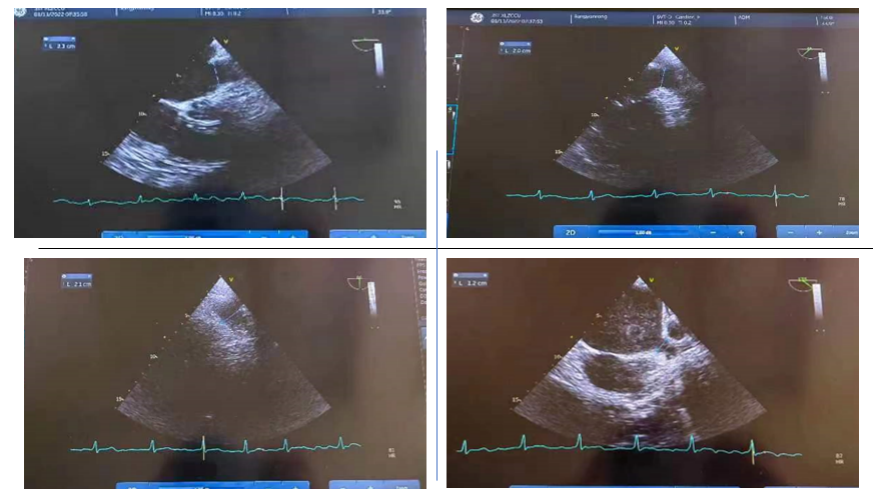Viewport: 873px width, 504px height.
Task: Select the 2D mode button in top-right panel
Action: 571,231
